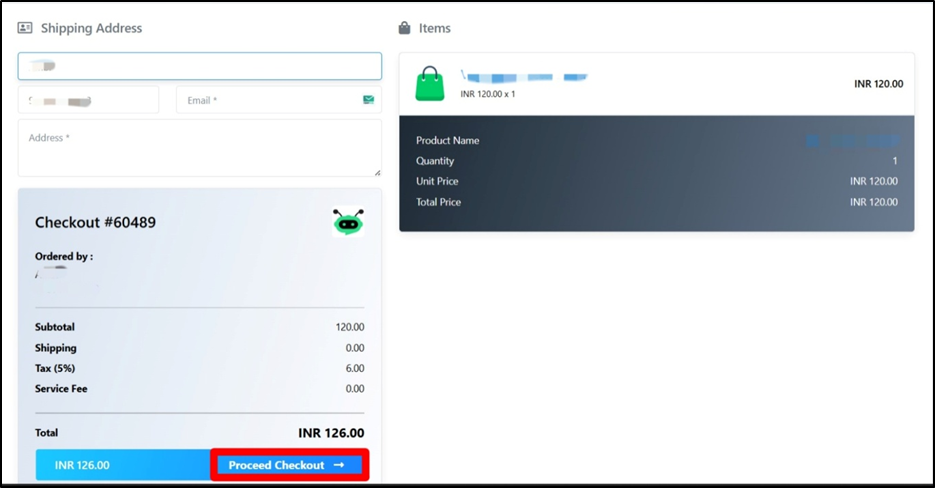Click the Address box resize handle
The height and width of the screenshot is (488, 935).
click(x=376, y=172)
